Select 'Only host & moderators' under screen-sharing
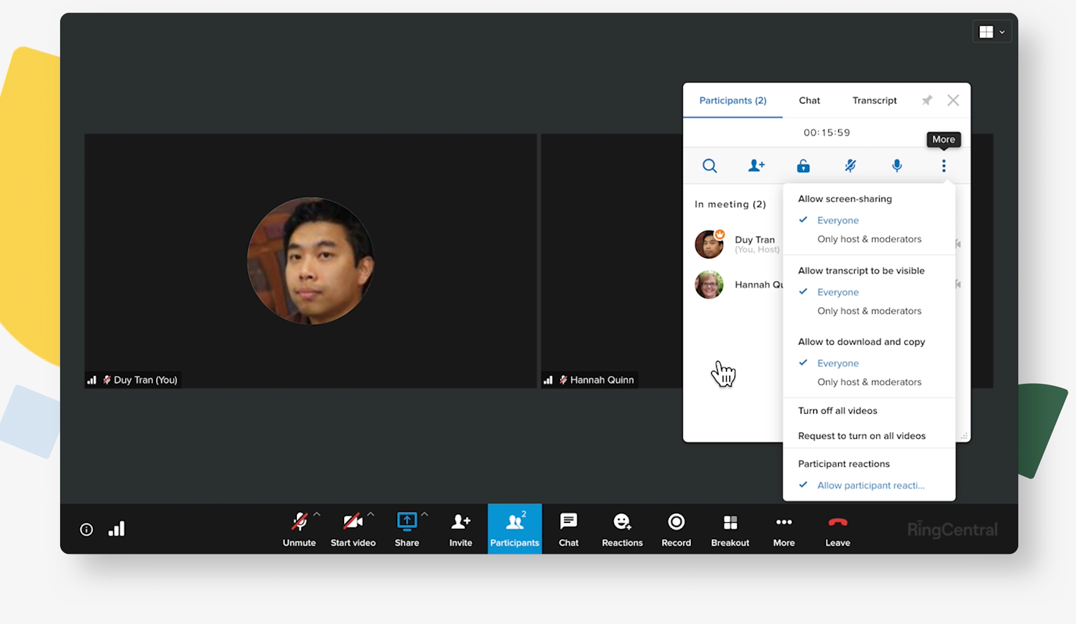1076x624 pixels. [869, 239]
